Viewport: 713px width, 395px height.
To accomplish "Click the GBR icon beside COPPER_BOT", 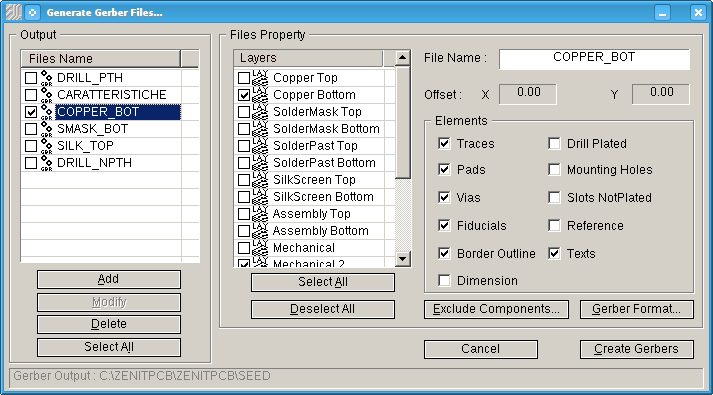I will point(46,112).
